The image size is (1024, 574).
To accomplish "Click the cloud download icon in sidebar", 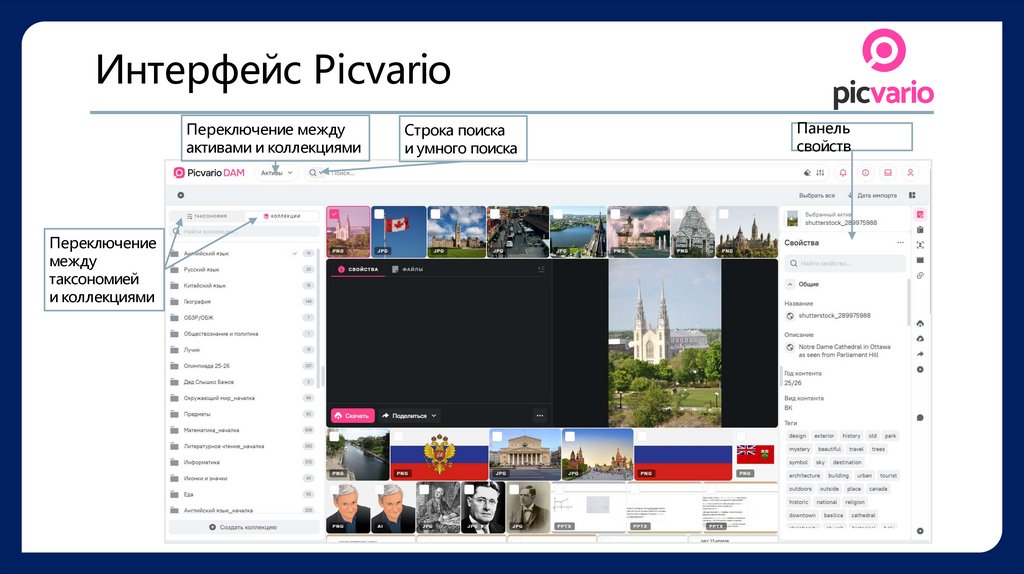I will (920, 338).
